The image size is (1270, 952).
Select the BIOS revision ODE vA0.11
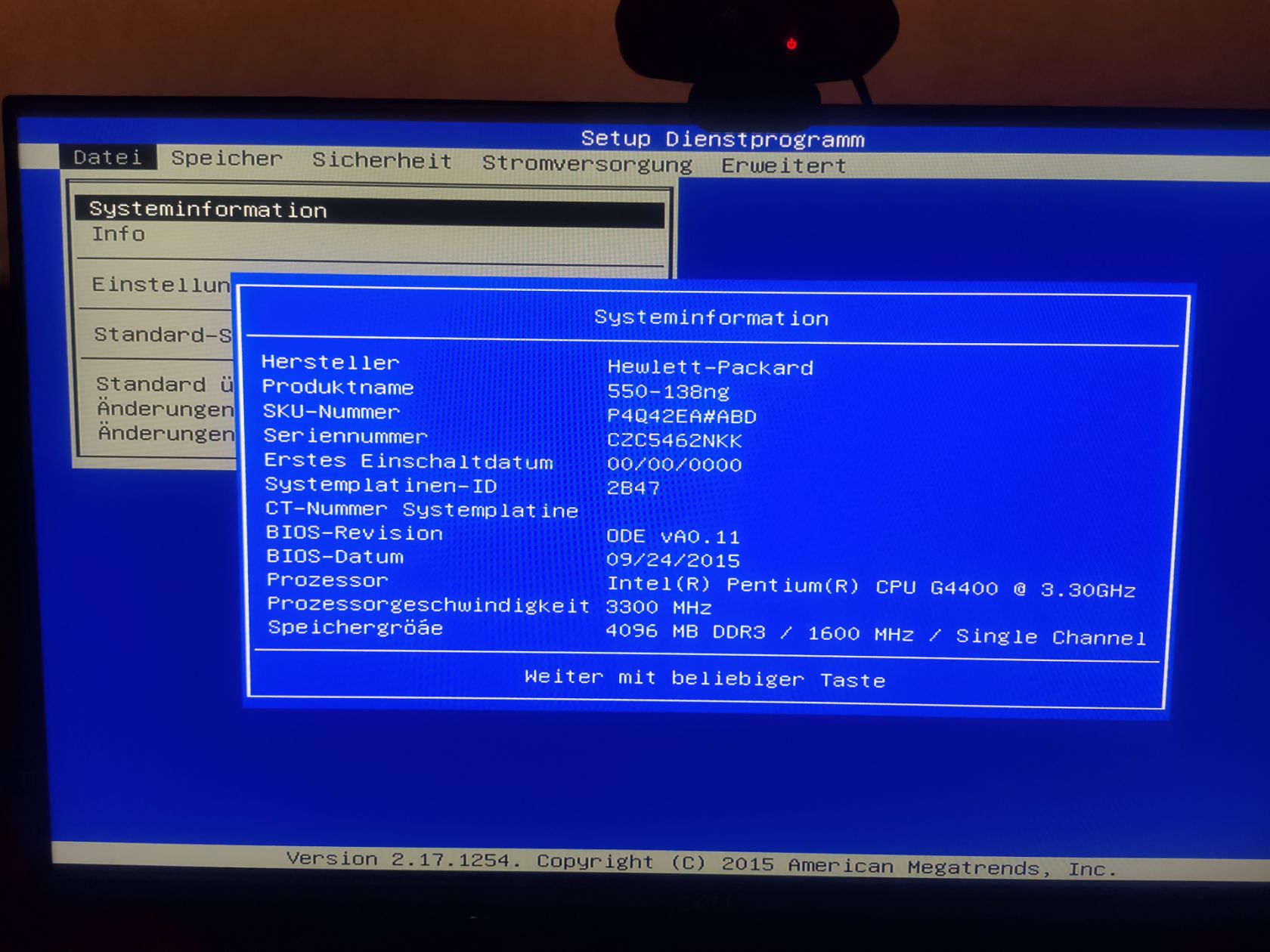673,536
